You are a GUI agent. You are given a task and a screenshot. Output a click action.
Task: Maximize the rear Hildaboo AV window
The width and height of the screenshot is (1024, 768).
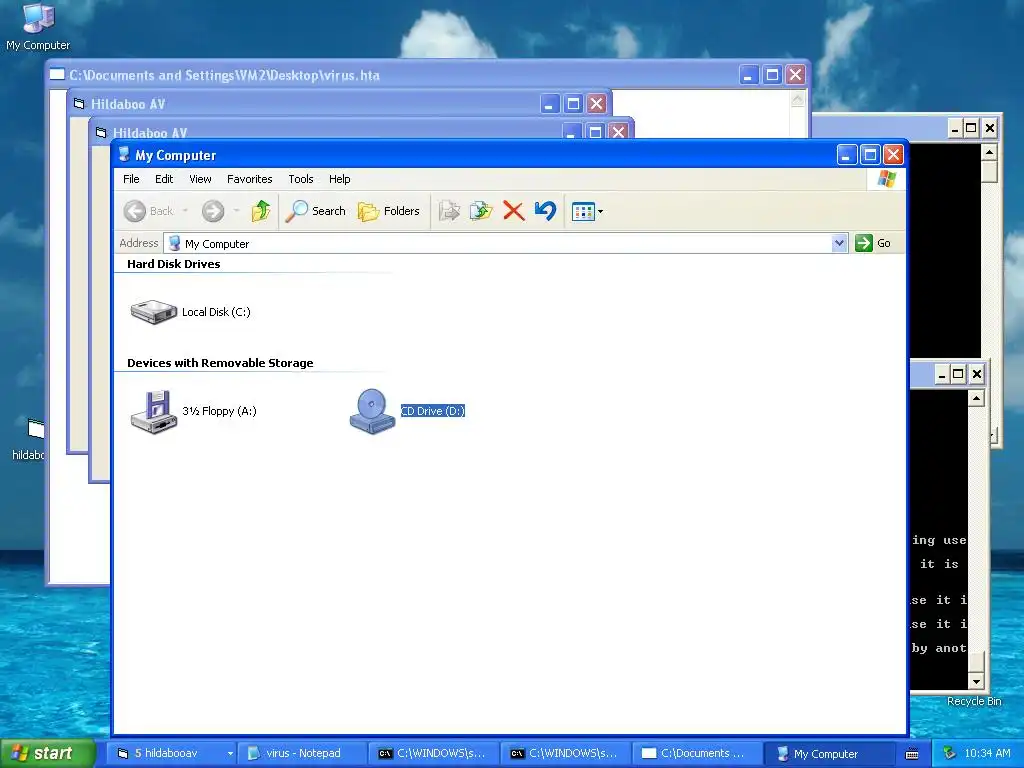coord(573,104)
